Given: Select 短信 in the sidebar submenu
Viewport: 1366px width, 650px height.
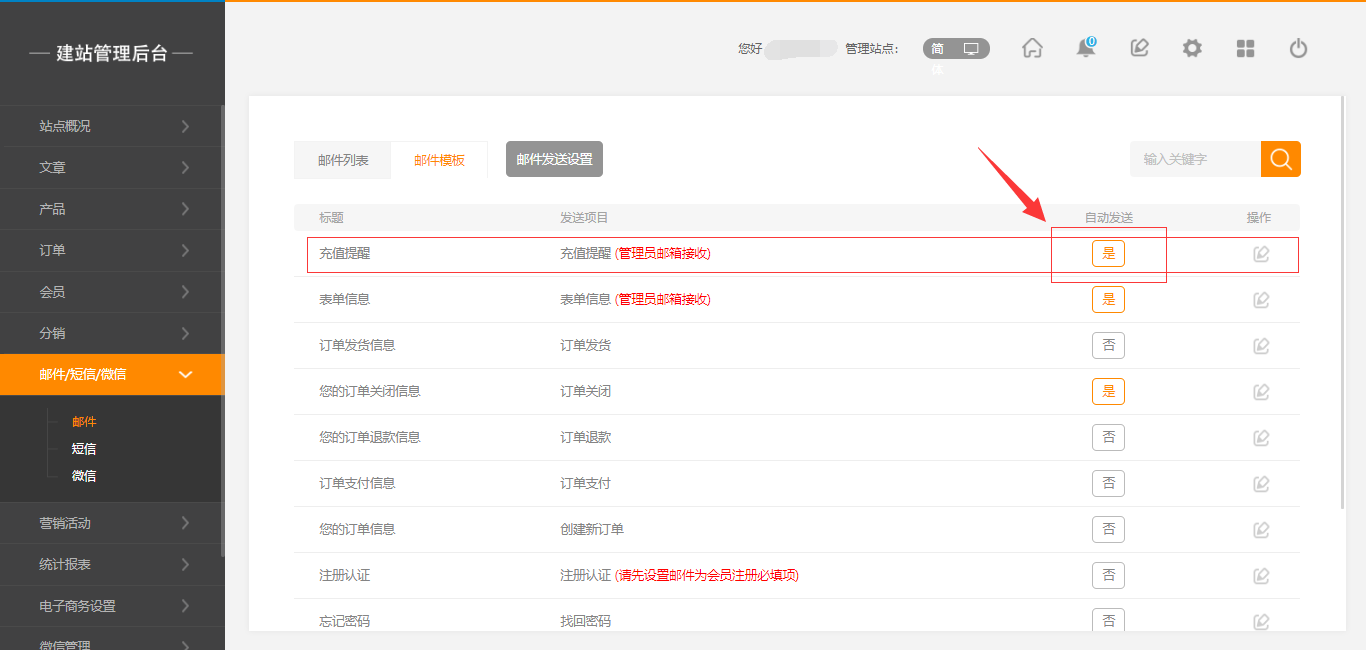Looking at the screenshot, I should pos(84,449).
